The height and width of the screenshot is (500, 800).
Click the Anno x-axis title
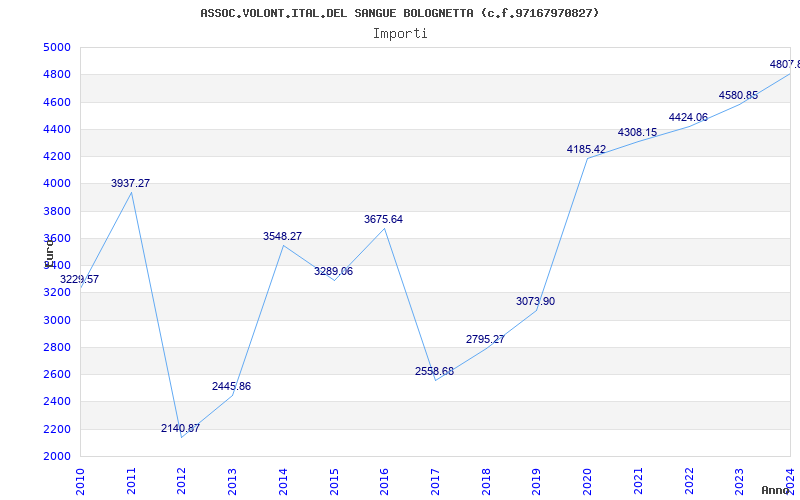point(775,490)
